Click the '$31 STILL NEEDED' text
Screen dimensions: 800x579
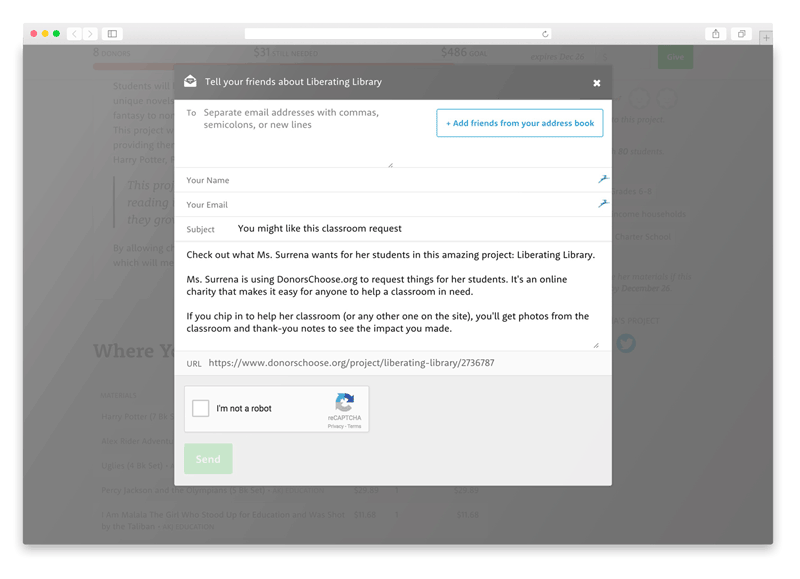(286, 53)
